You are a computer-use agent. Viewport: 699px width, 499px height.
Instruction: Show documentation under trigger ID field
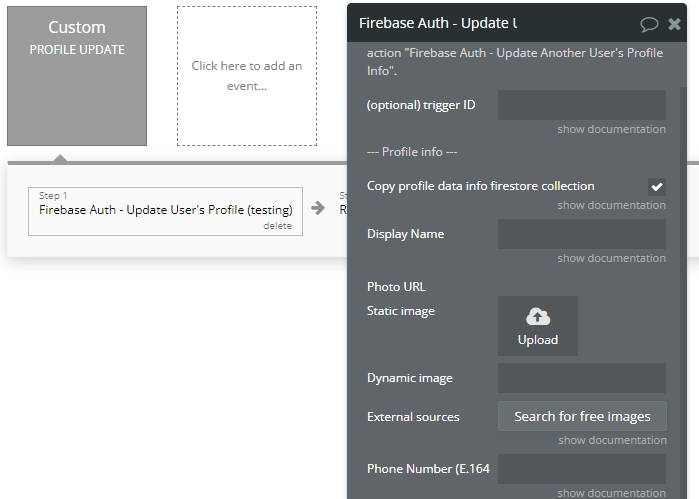611,129
